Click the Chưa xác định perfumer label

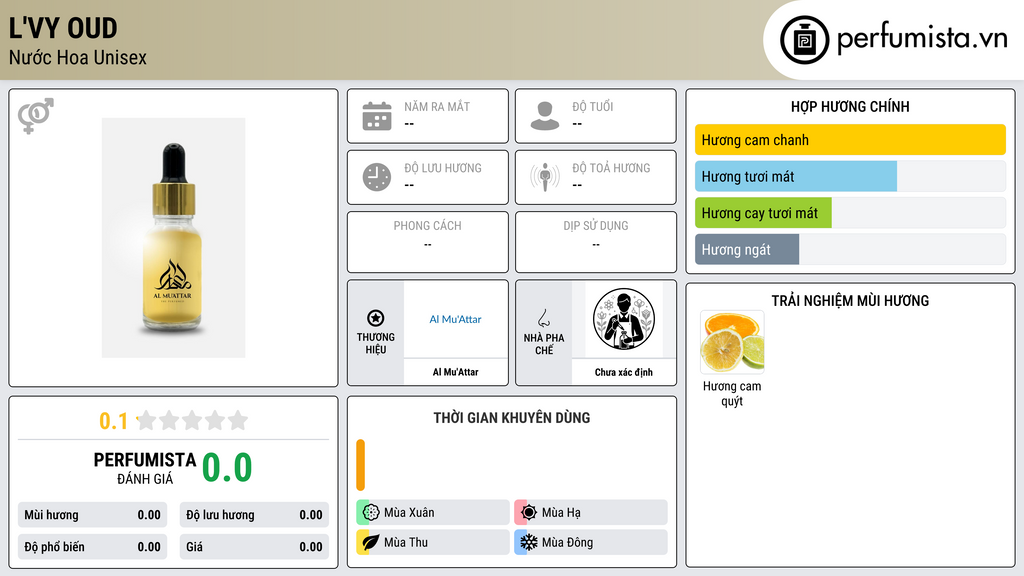pos(624,372)
